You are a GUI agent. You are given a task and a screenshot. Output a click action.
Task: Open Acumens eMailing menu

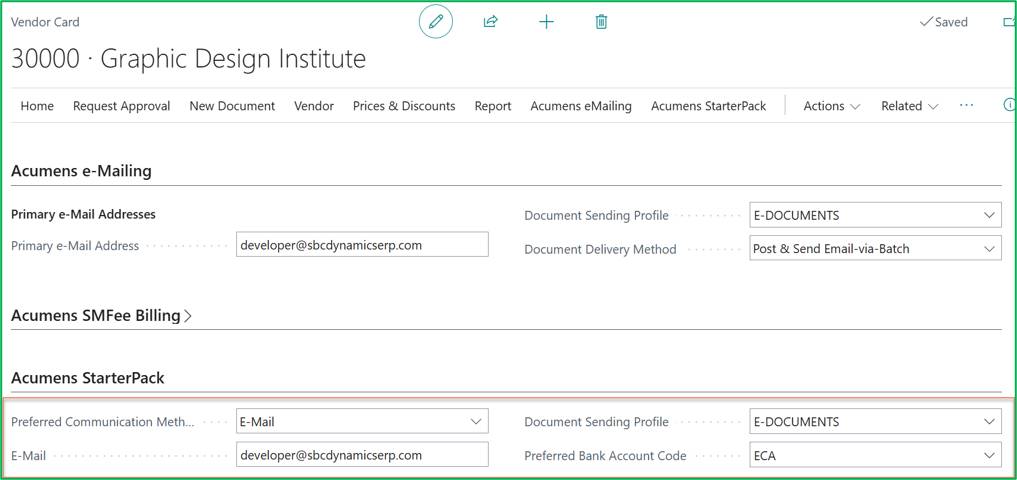tap(581, 106)
